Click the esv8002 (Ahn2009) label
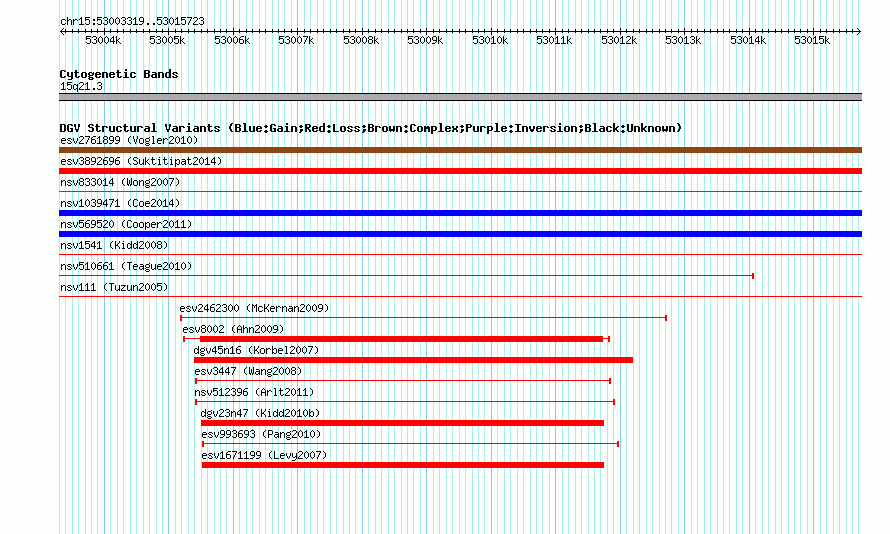Screen dimensions: 890x534 click(233, 329)
